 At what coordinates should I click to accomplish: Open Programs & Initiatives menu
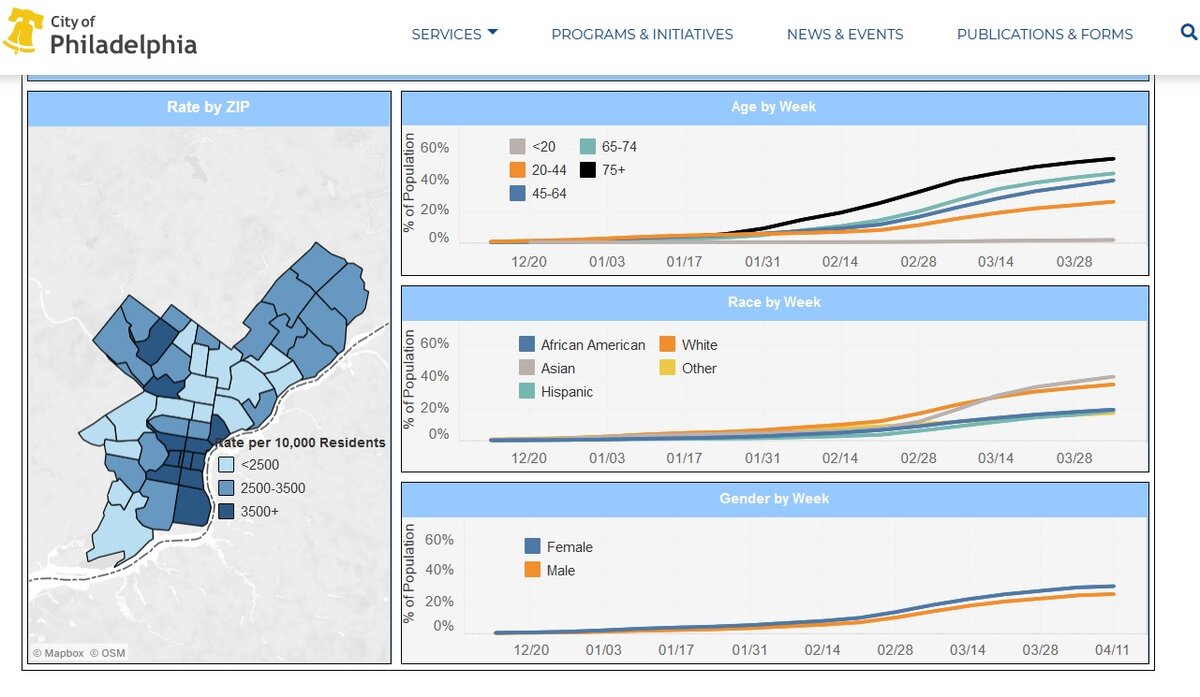(642, 34)
